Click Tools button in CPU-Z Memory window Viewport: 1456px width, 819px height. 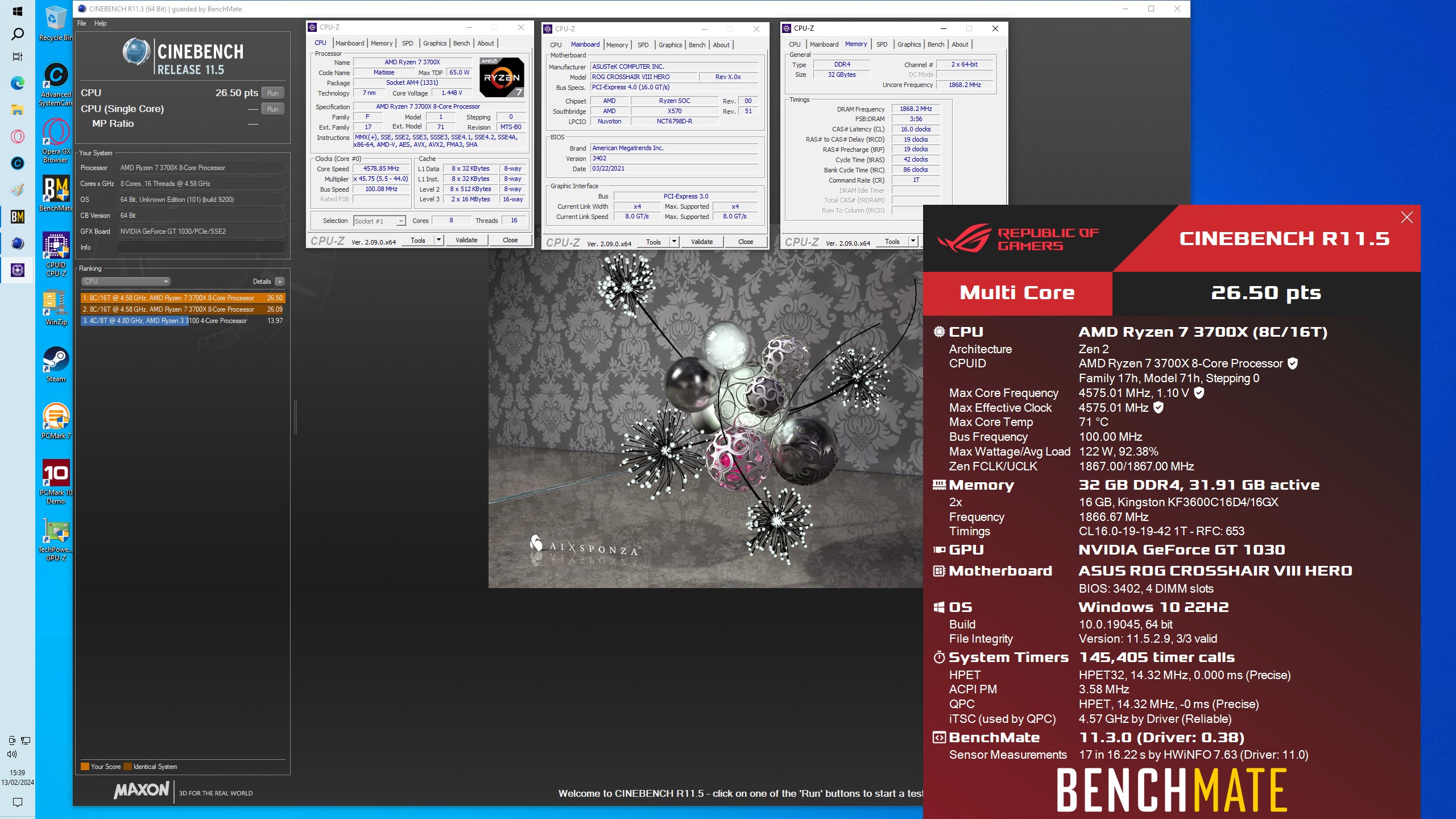coord(892,241)
